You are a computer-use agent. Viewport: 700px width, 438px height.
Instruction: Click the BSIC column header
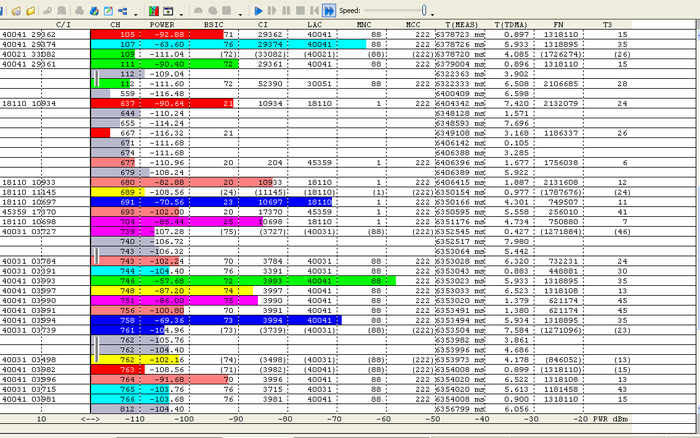tap(213, 25)
